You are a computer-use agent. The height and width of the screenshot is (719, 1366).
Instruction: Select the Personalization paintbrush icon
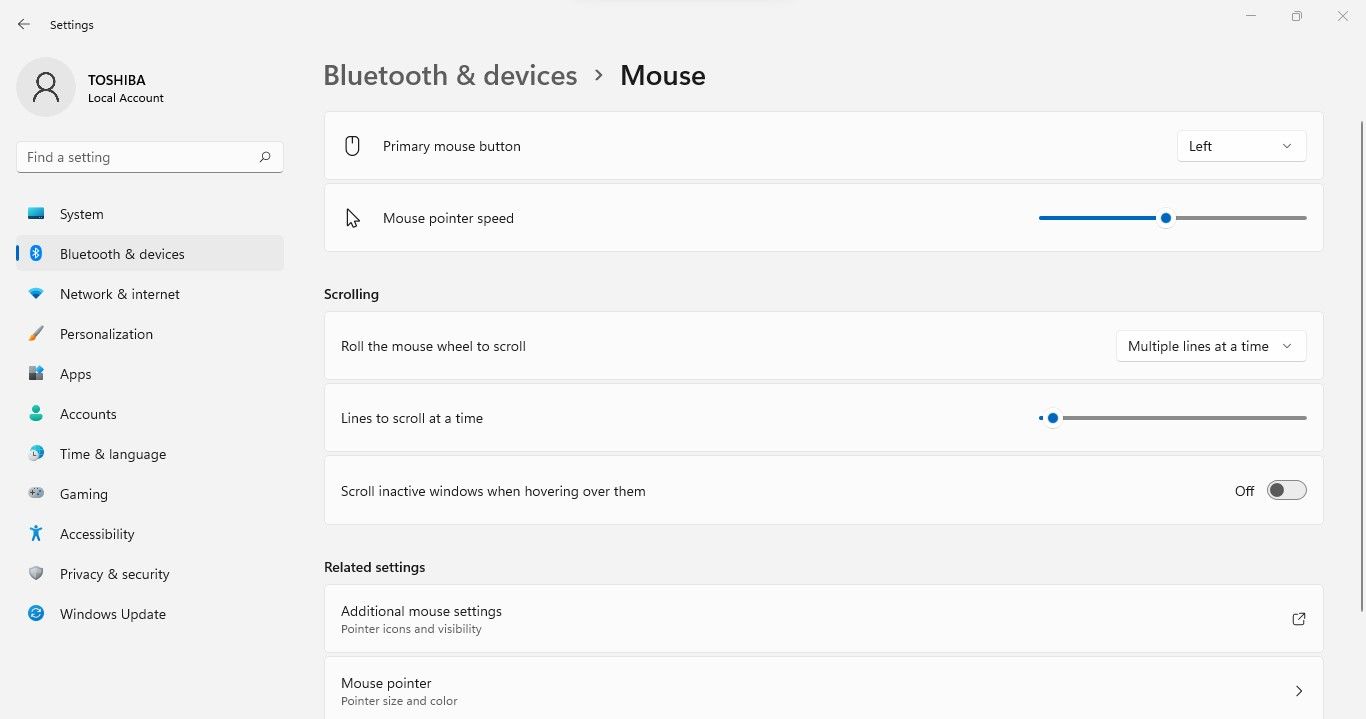tap(36, 333)
